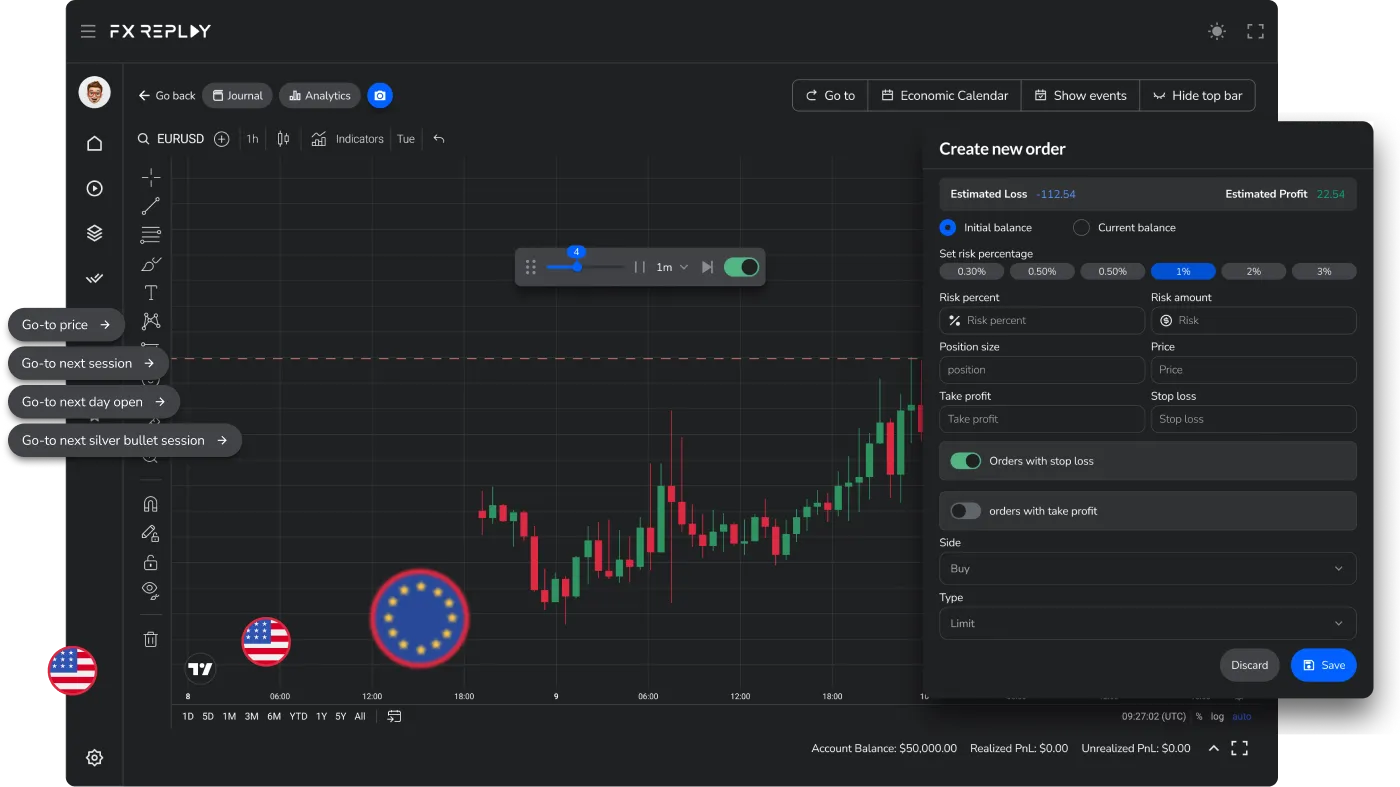Image resolution: width=1400 pixels, height=787 pixels.
Task: Toggle light theme with the sun icon
Action: tap(1217, 31)
